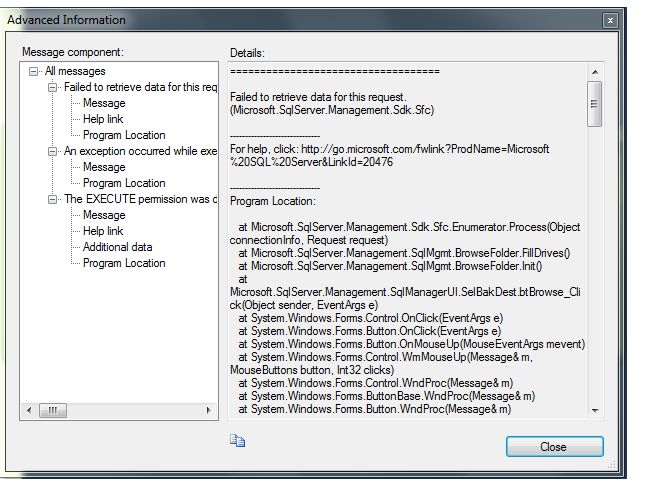Click the 'Program Location:' heading in Details
The image size is (659, 485).
point(273,201)
